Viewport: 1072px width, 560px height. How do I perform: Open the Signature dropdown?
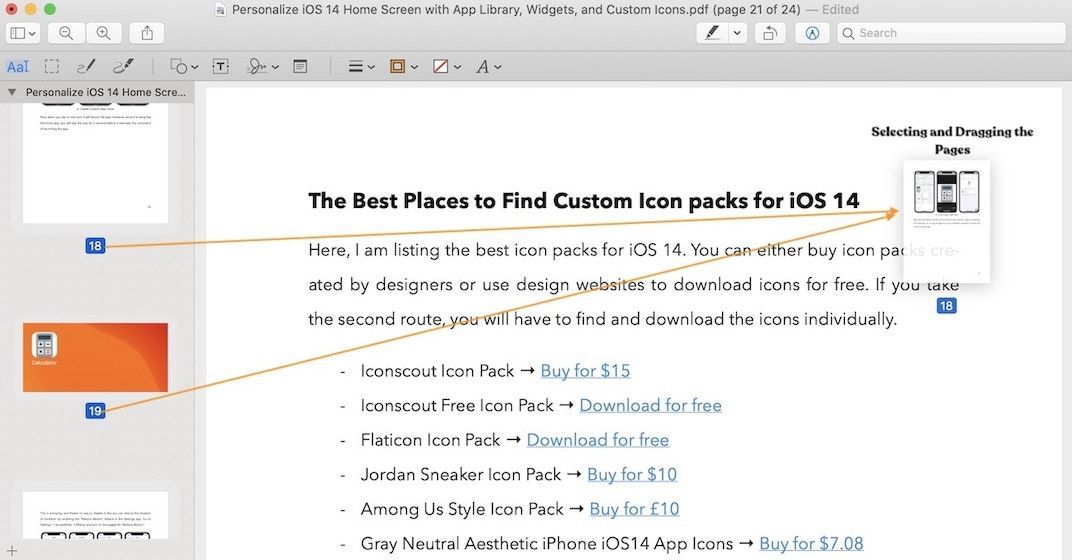point(260,67)
